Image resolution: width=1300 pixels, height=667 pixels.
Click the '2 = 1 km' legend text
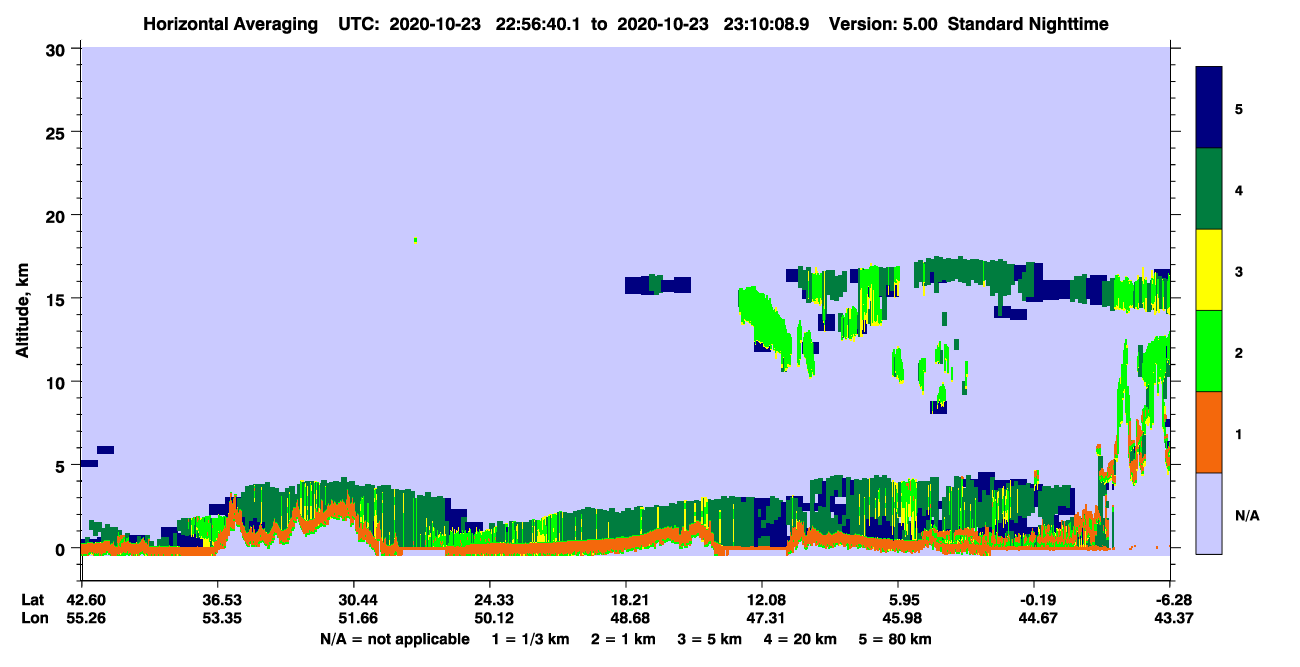(x=623, y=639)
